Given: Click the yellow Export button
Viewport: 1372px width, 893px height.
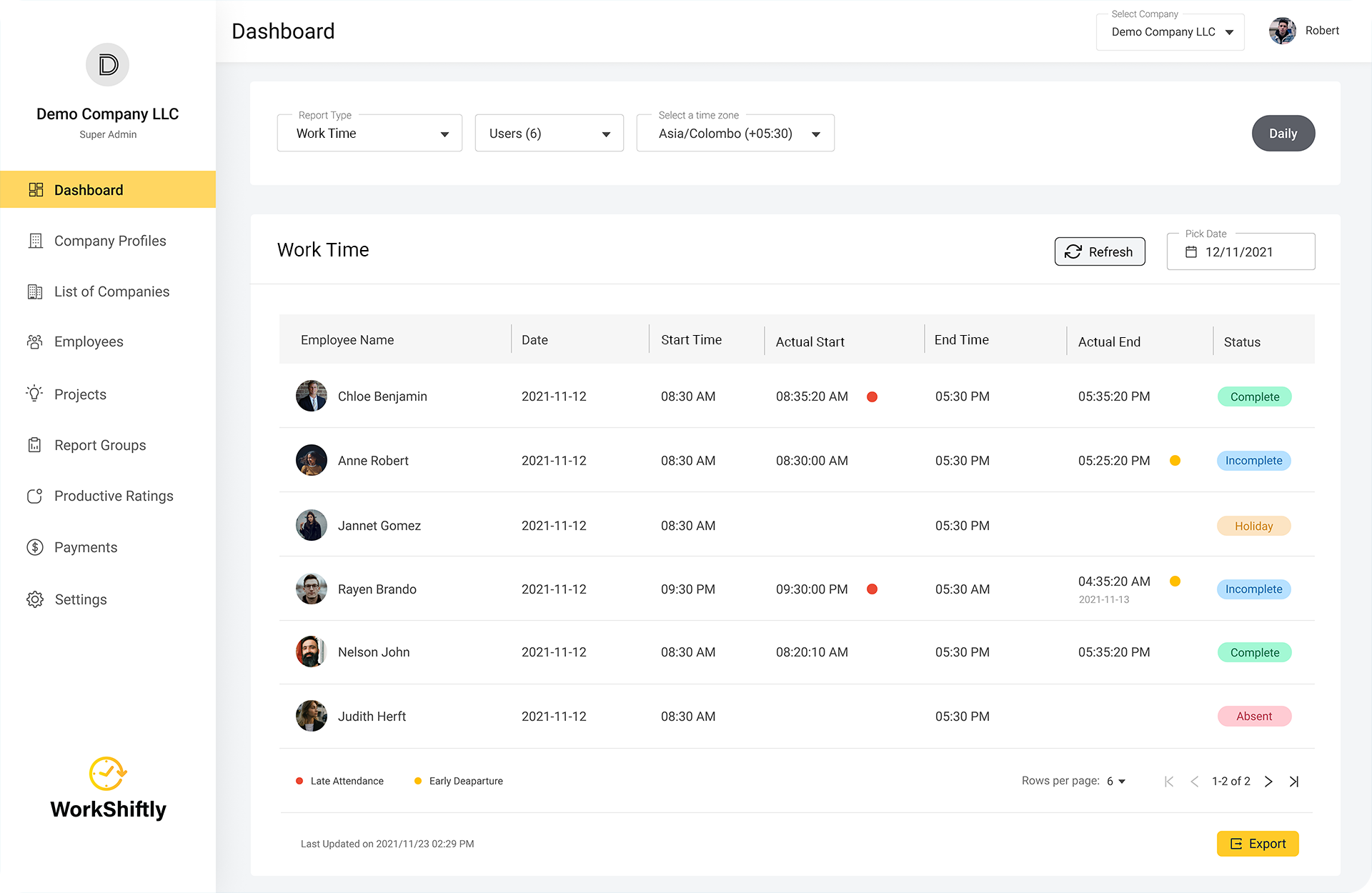Looking at the screenshot, I should click(1258, 844).
